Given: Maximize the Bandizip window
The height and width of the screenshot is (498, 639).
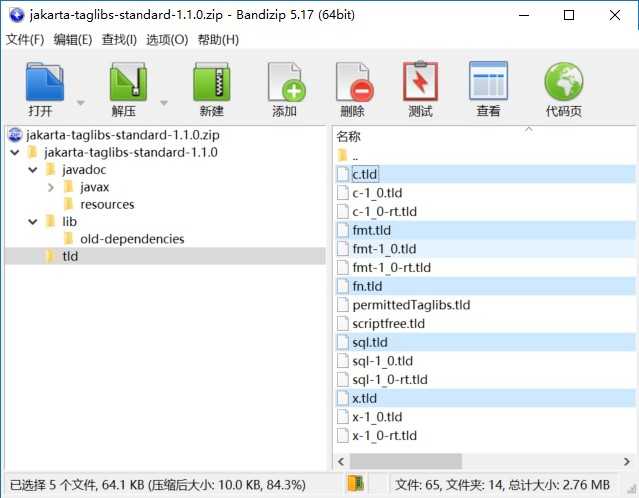Looking at the screenshot, I should click(569, 15).
